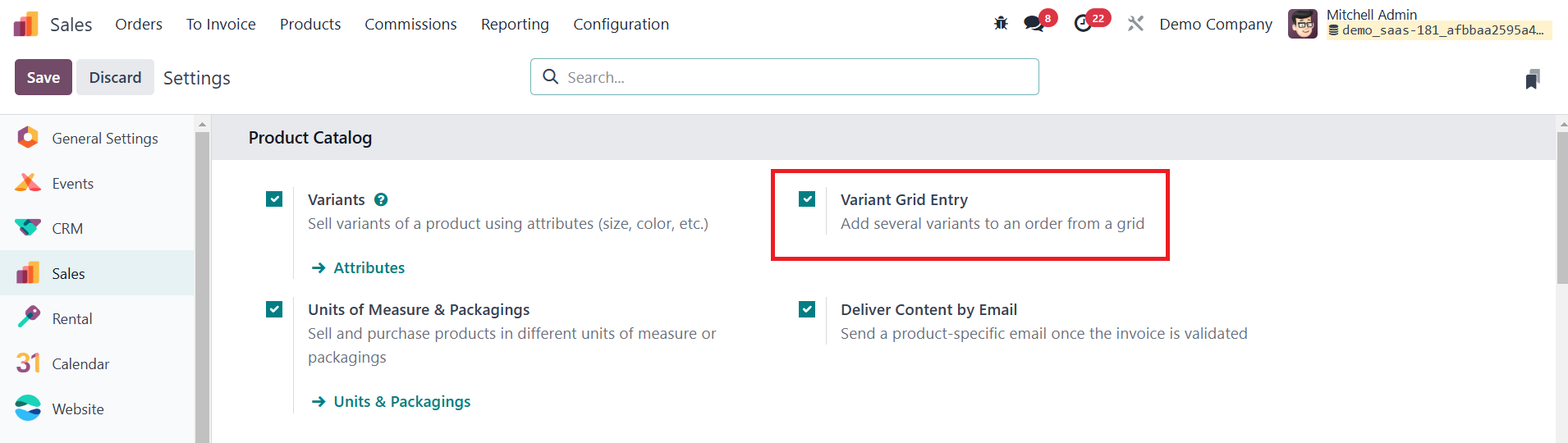Image resolution: width=1568 pixels, height=443 pixels.
Task: Click the debug bug icon
Action: 1001,24
